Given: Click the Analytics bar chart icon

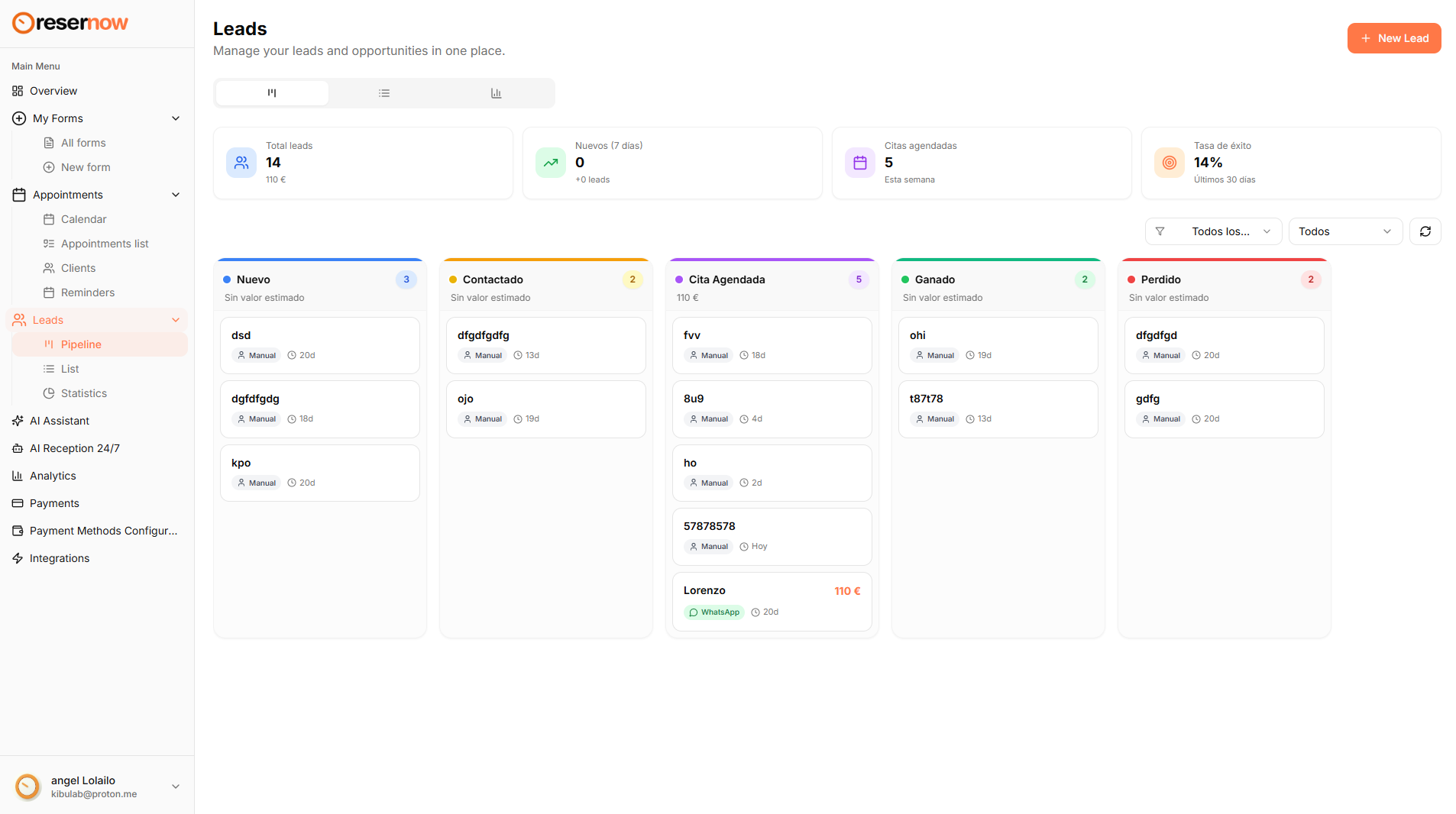Looking at the screenshot, I should pos(18,476).
